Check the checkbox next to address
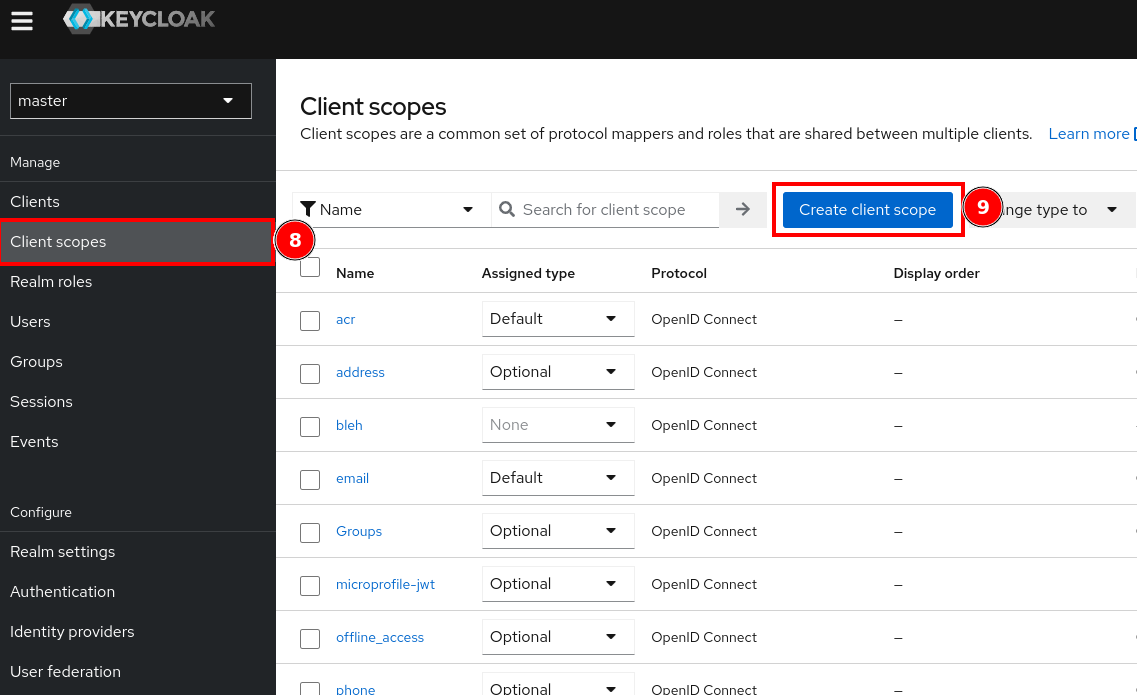 [x=309, y=372]
